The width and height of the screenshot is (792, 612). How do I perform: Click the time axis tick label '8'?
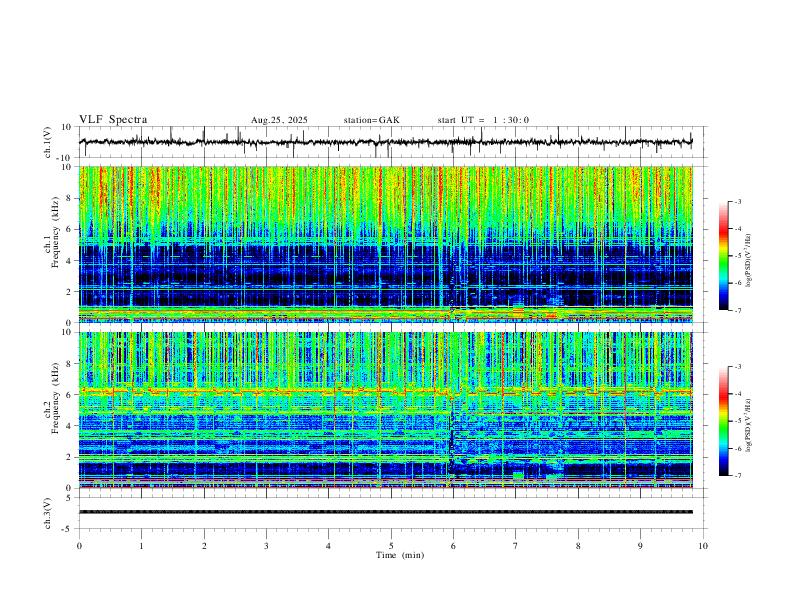tap(578, 546)
